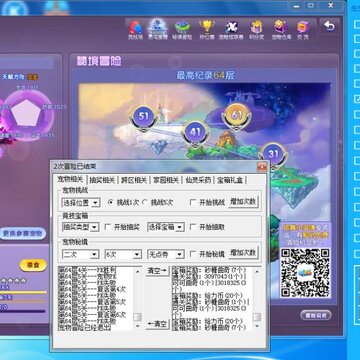Open the gold trophy ranking icon
Screen dimensions: 360x360
coord(207,30)
